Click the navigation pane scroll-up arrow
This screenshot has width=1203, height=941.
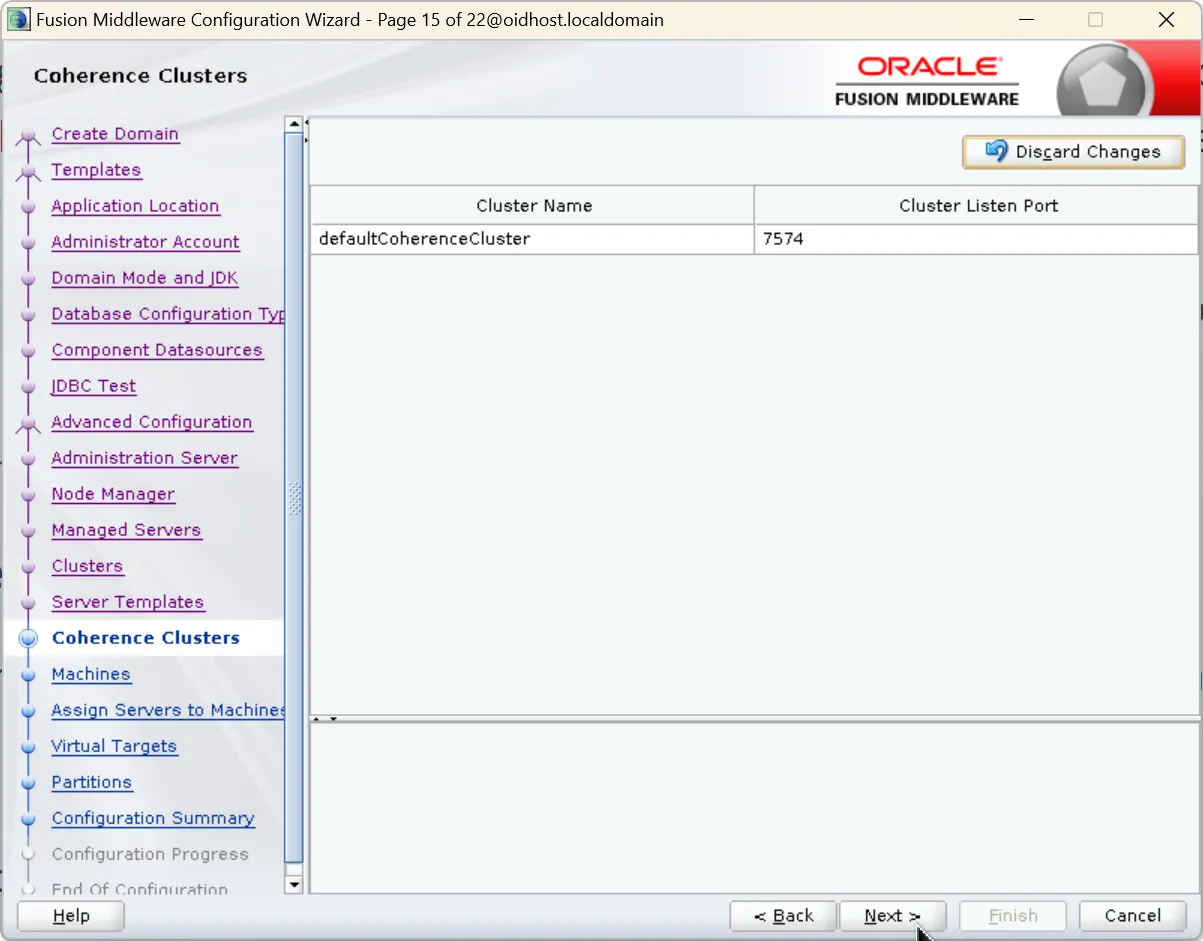click(x=294, y=125)
